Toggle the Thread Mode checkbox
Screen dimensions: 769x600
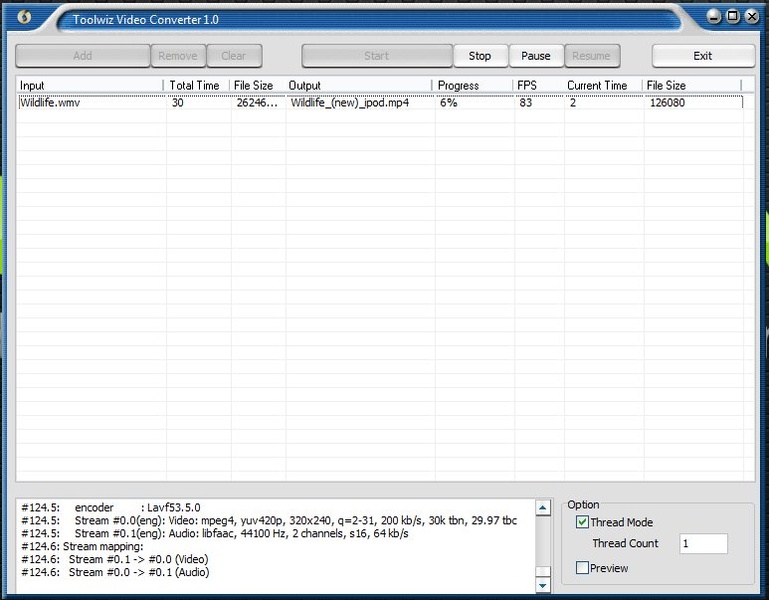point(582,522)
